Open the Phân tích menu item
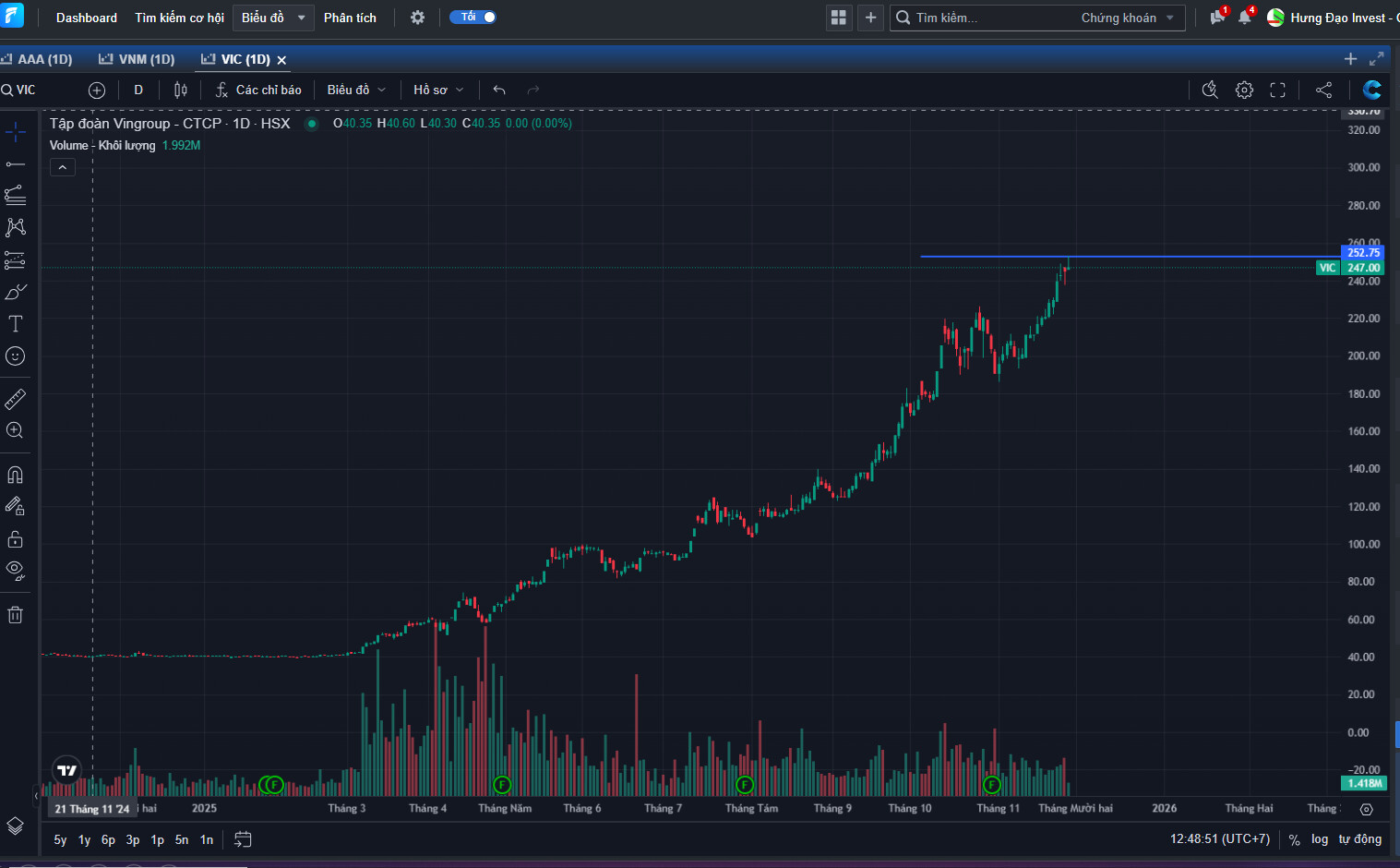Viewport: 1400px width, 868px height. (350, 18)
